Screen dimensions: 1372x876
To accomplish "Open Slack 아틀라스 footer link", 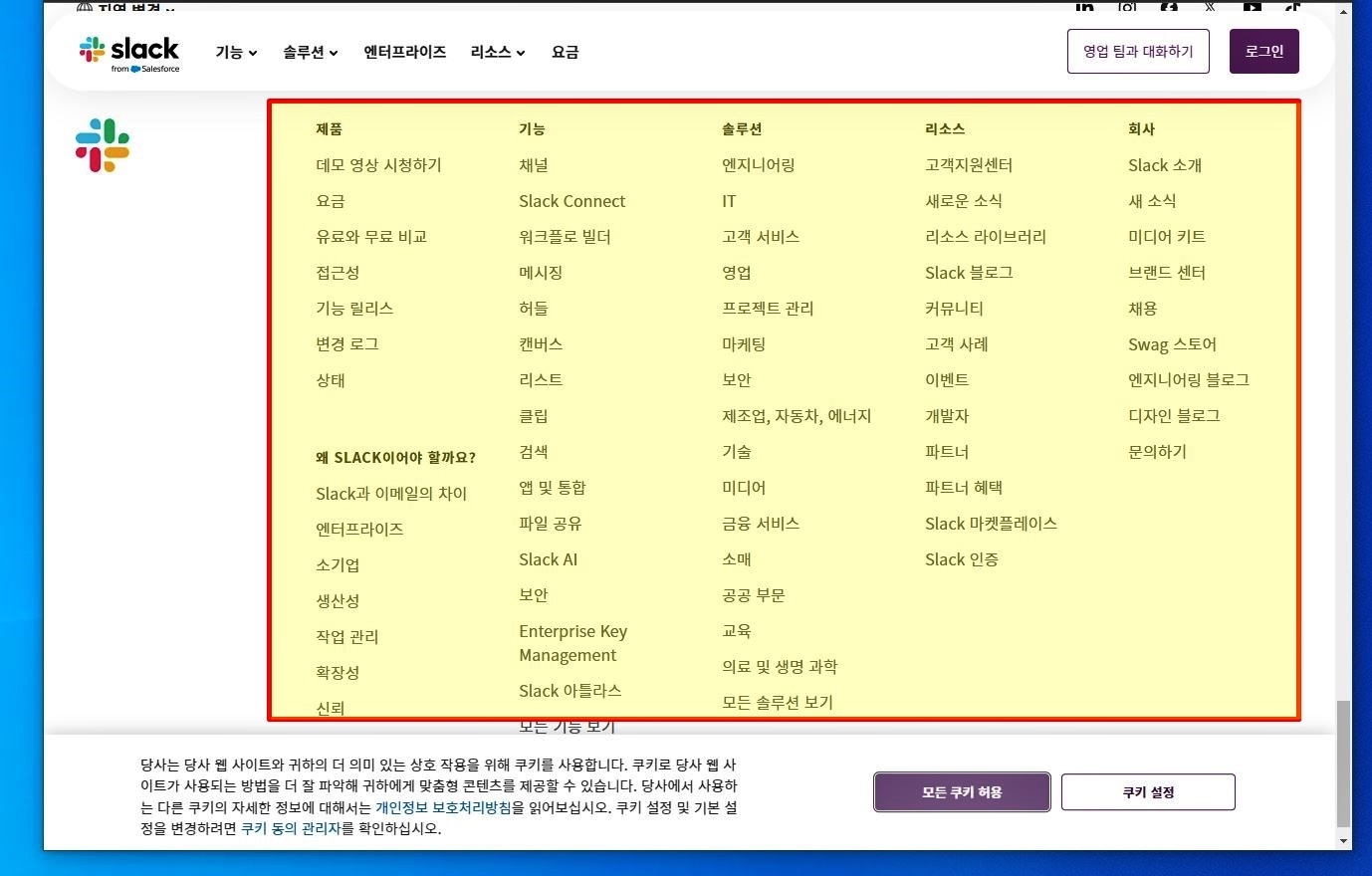I will (x=570, y=691).
